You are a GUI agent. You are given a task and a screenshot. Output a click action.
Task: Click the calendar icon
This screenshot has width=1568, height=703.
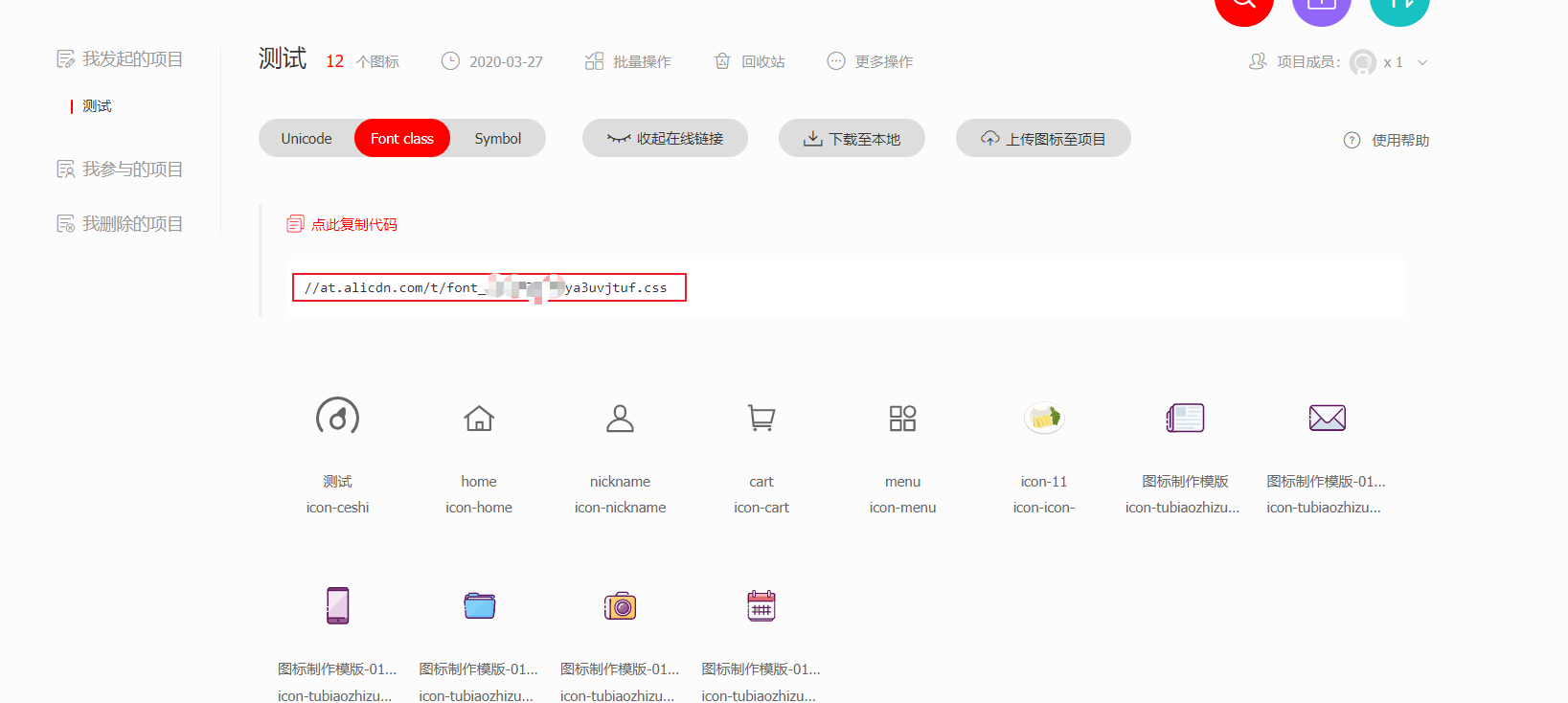pos(761,605)
